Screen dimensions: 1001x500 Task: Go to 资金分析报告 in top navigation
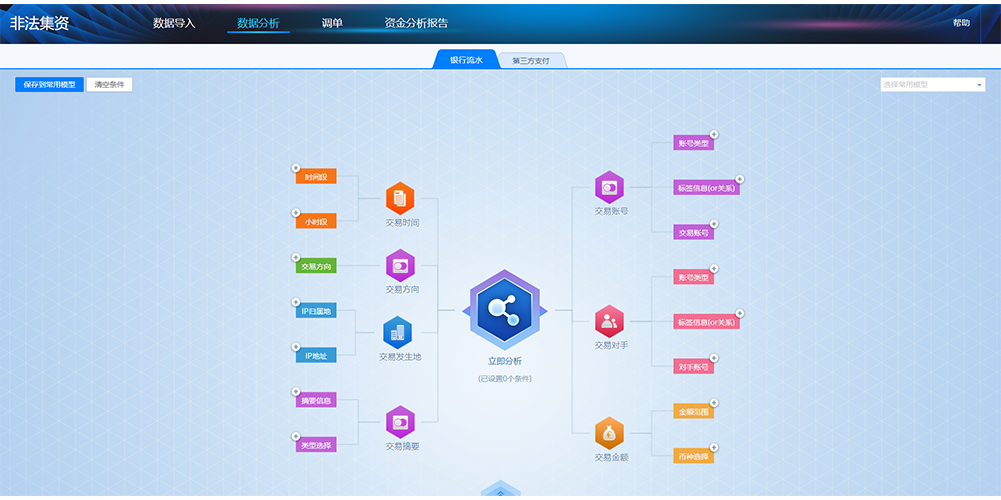click(416, 23)
